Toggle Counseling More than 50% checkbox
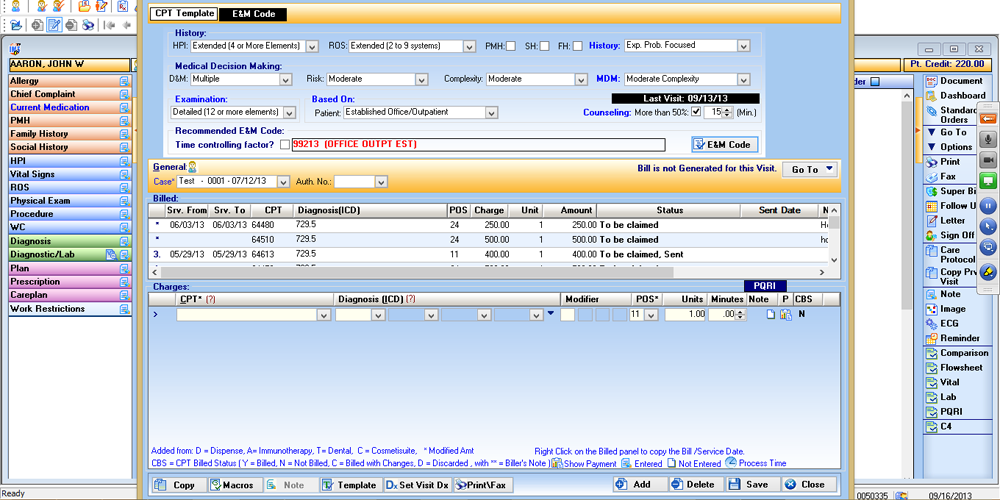 (x=696, y=112)
